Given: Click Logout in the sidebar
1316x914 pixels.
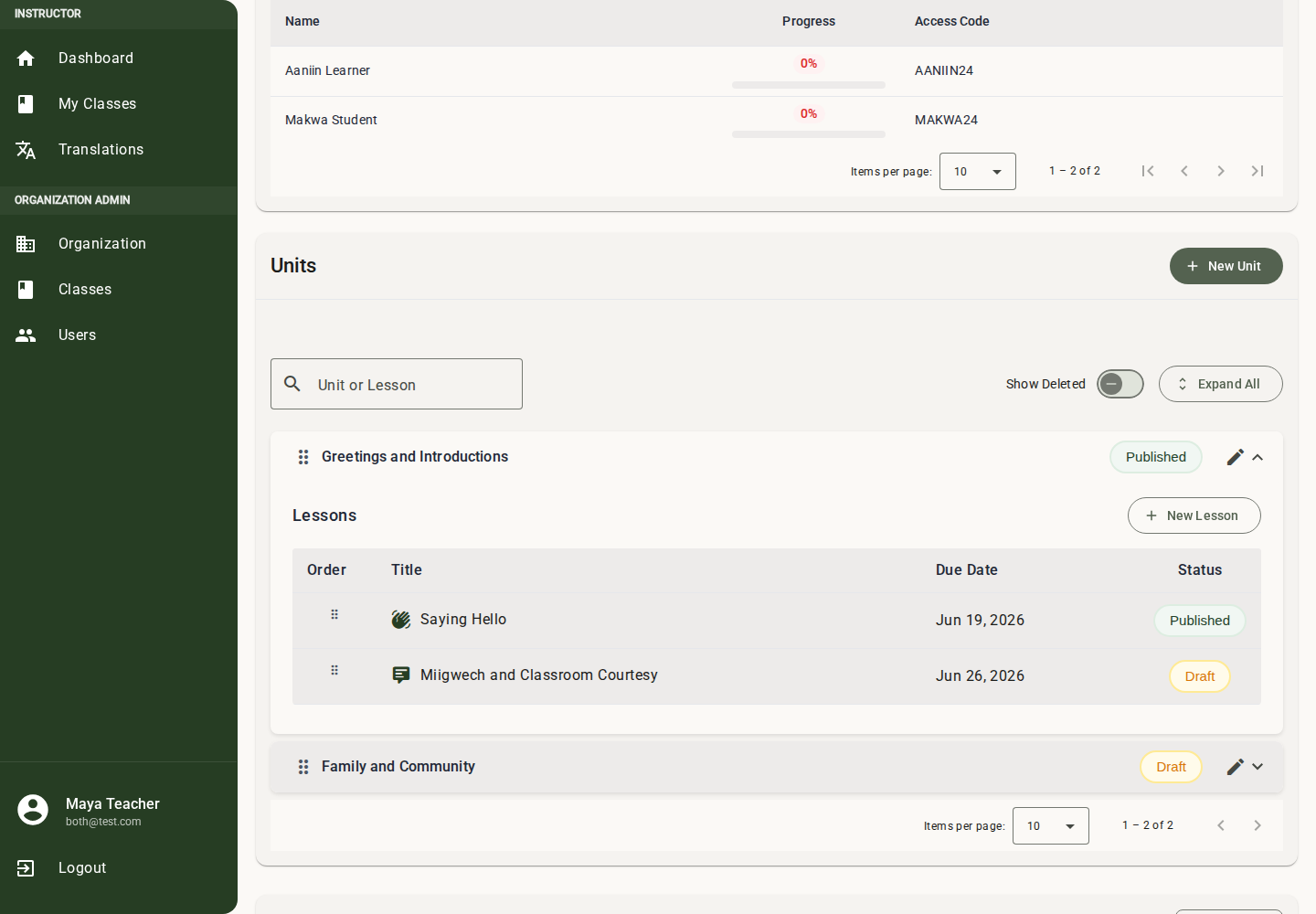Looking at the screenshot, I should click(119, 868).
